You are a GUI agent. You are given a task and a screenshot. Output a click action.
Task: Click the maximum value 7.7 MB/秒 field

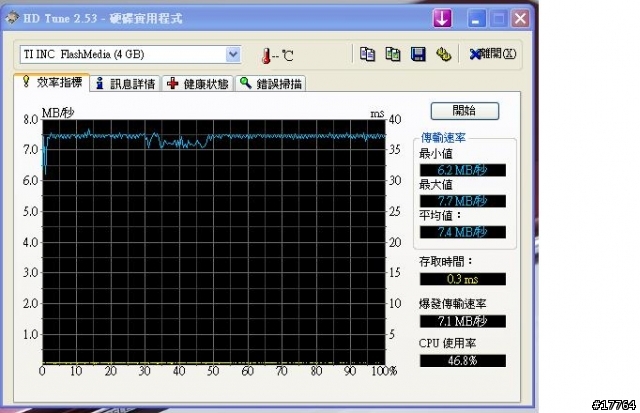[463, 201]
